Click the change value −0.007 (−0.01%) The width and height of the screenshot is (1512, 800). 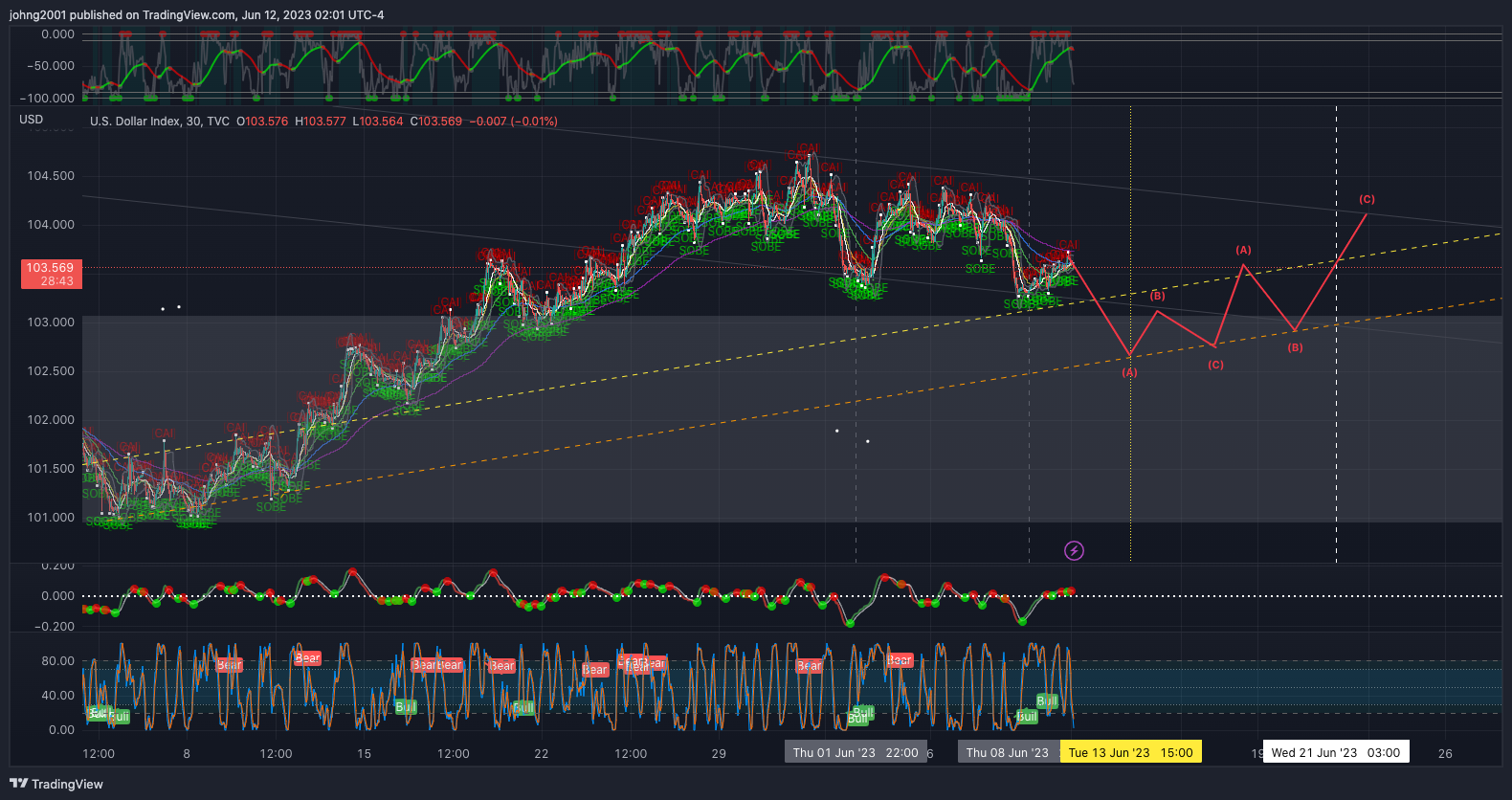(513, 122)
